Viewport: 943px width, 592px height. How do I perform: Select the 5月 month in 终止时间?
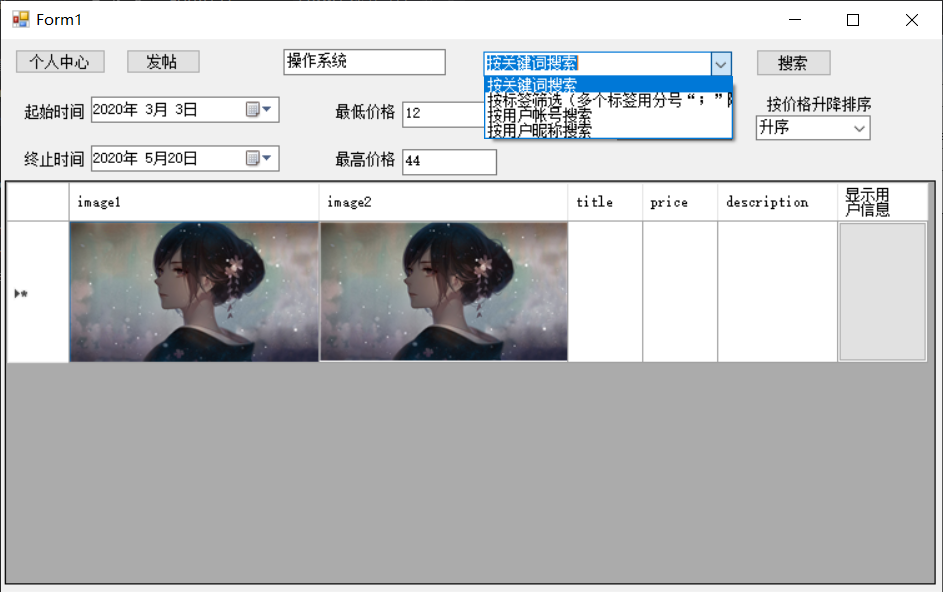[x=155, y=158]
